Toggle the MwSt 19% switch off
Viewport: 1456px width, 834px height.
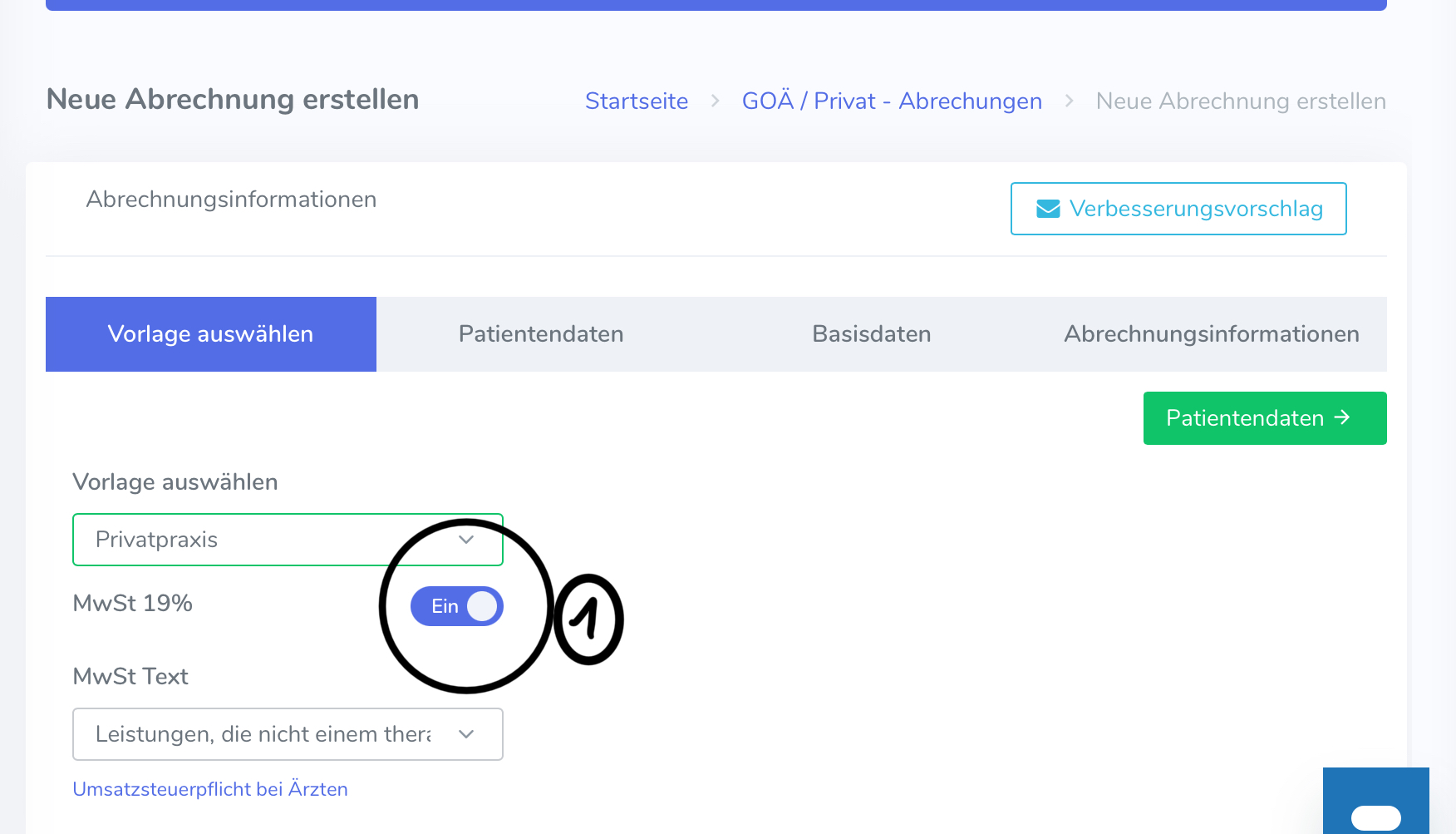coord(457,606)
